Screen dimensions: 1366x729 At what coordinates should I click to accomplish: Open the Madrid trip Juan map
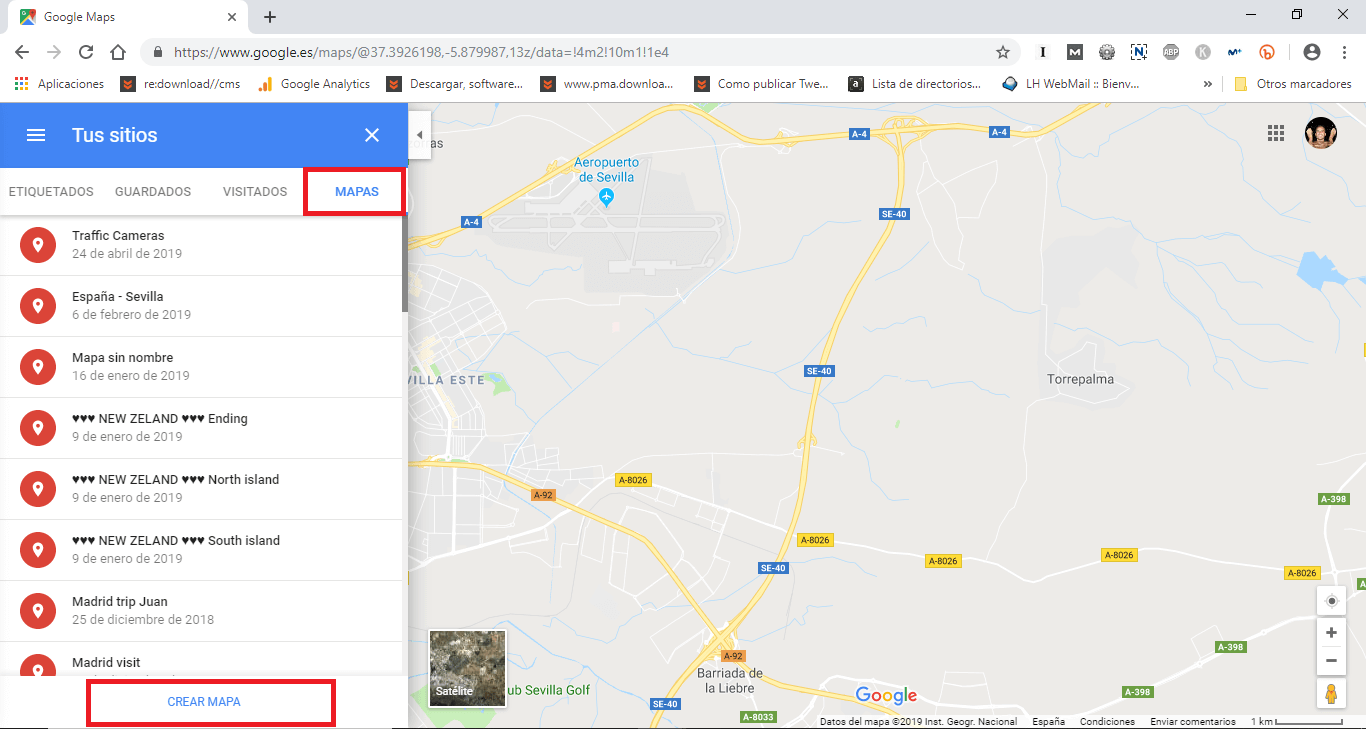click(x=201, y=611)
